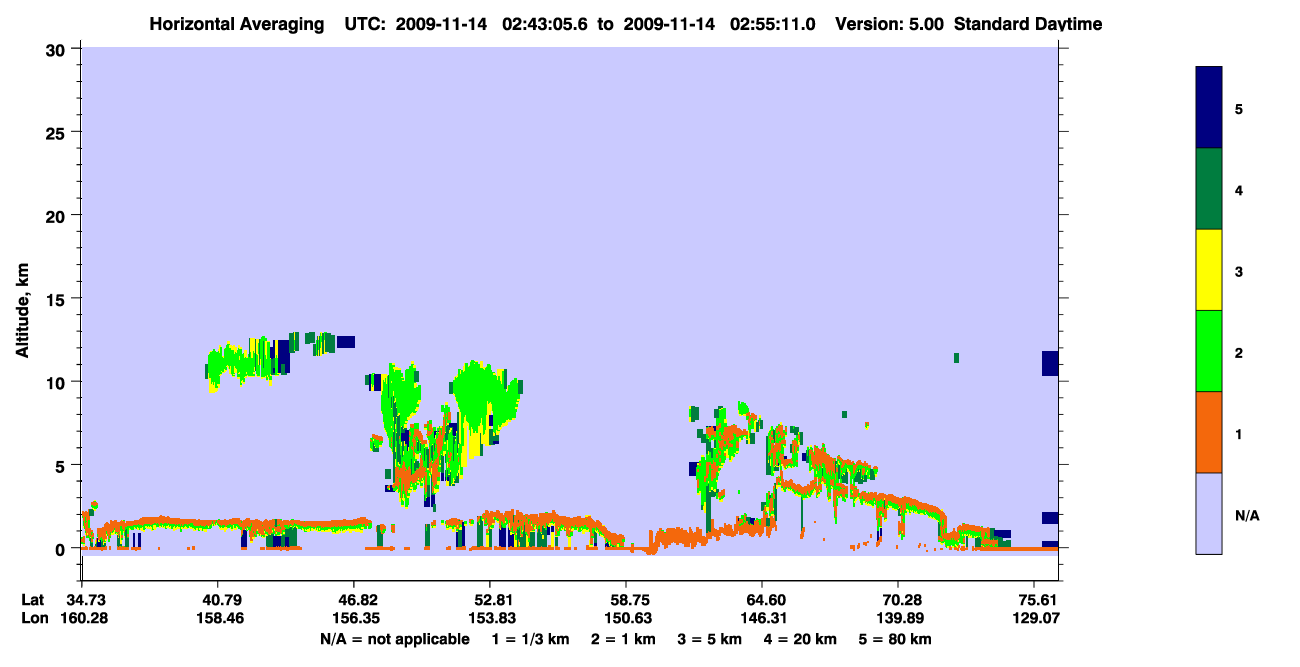Click the longitude value 160.28
This screenshot has width=1300, height=667.
[x=82, y=619]
